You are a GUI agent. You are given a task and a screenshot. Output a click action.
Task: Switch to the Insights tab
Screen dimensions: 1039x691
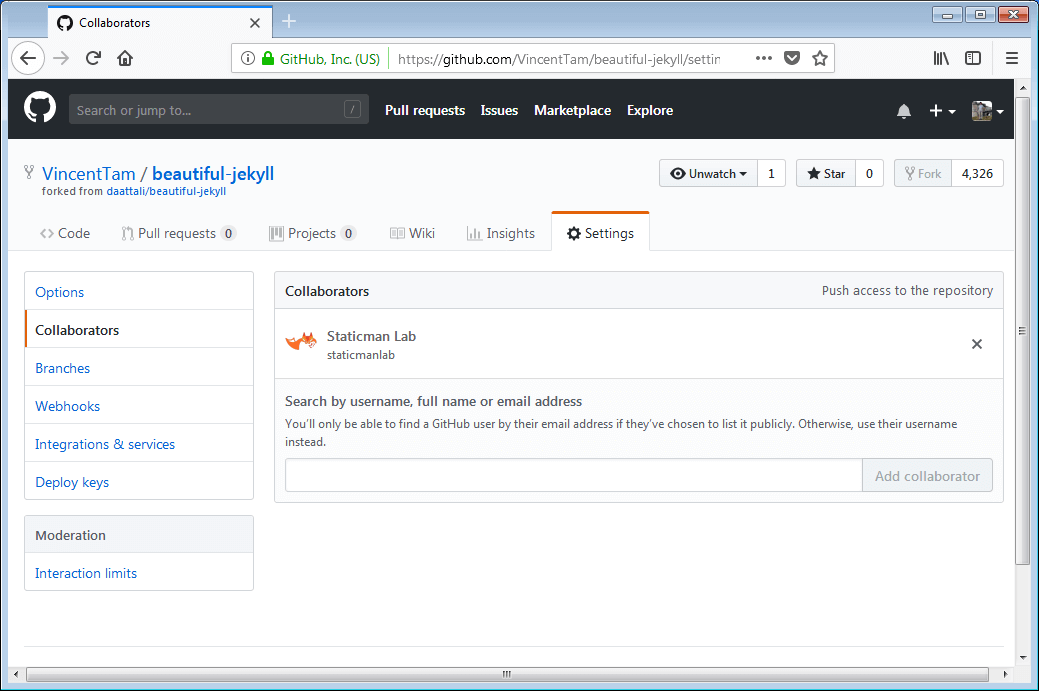(x=500, y=233)
